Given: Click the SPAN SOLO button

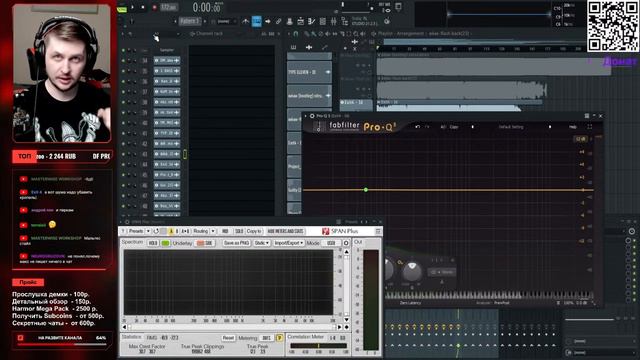Looking at the screenshot, I should point(239,231).
